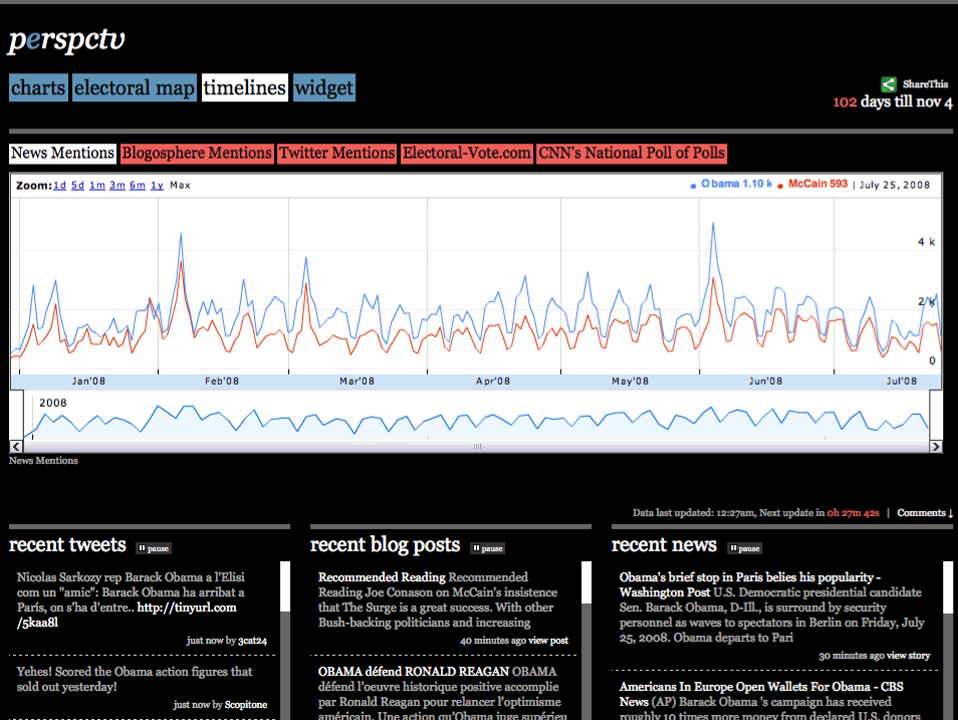Pause the recent news feed
Screen dimensions: 958x720
745,548
